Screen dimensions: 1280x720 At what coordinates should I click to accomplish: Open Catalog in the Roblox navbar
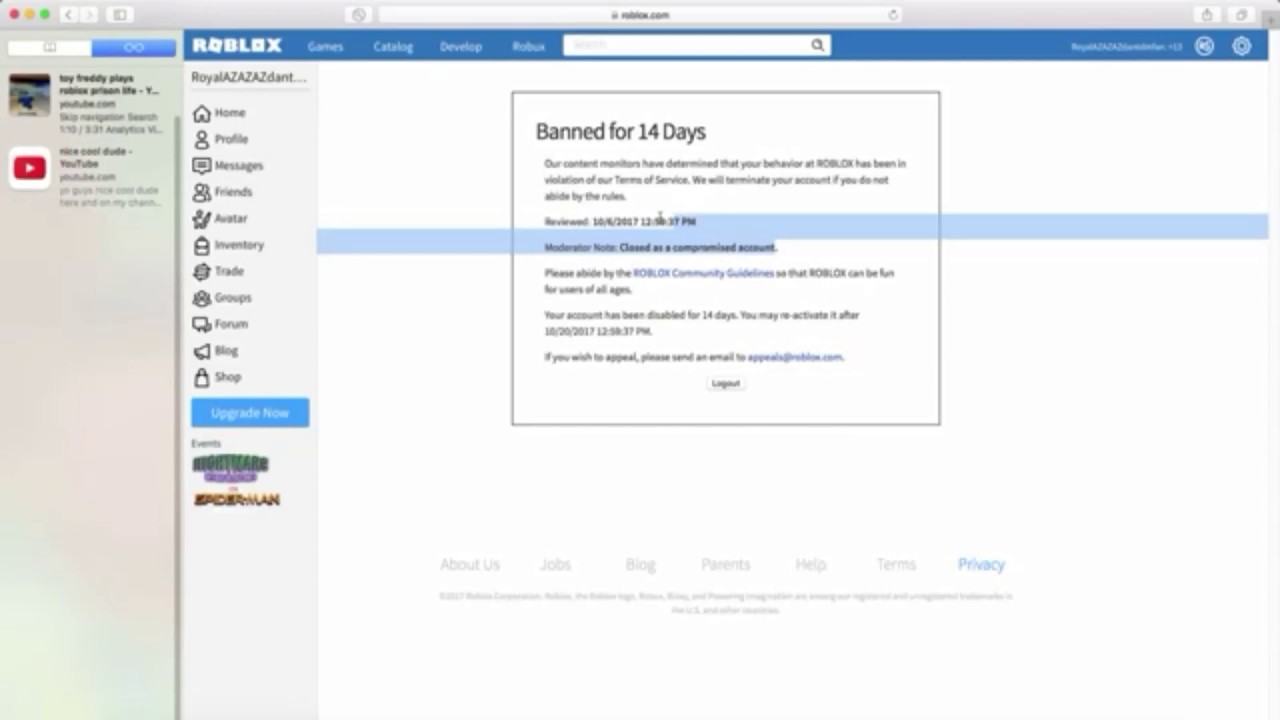393,46
